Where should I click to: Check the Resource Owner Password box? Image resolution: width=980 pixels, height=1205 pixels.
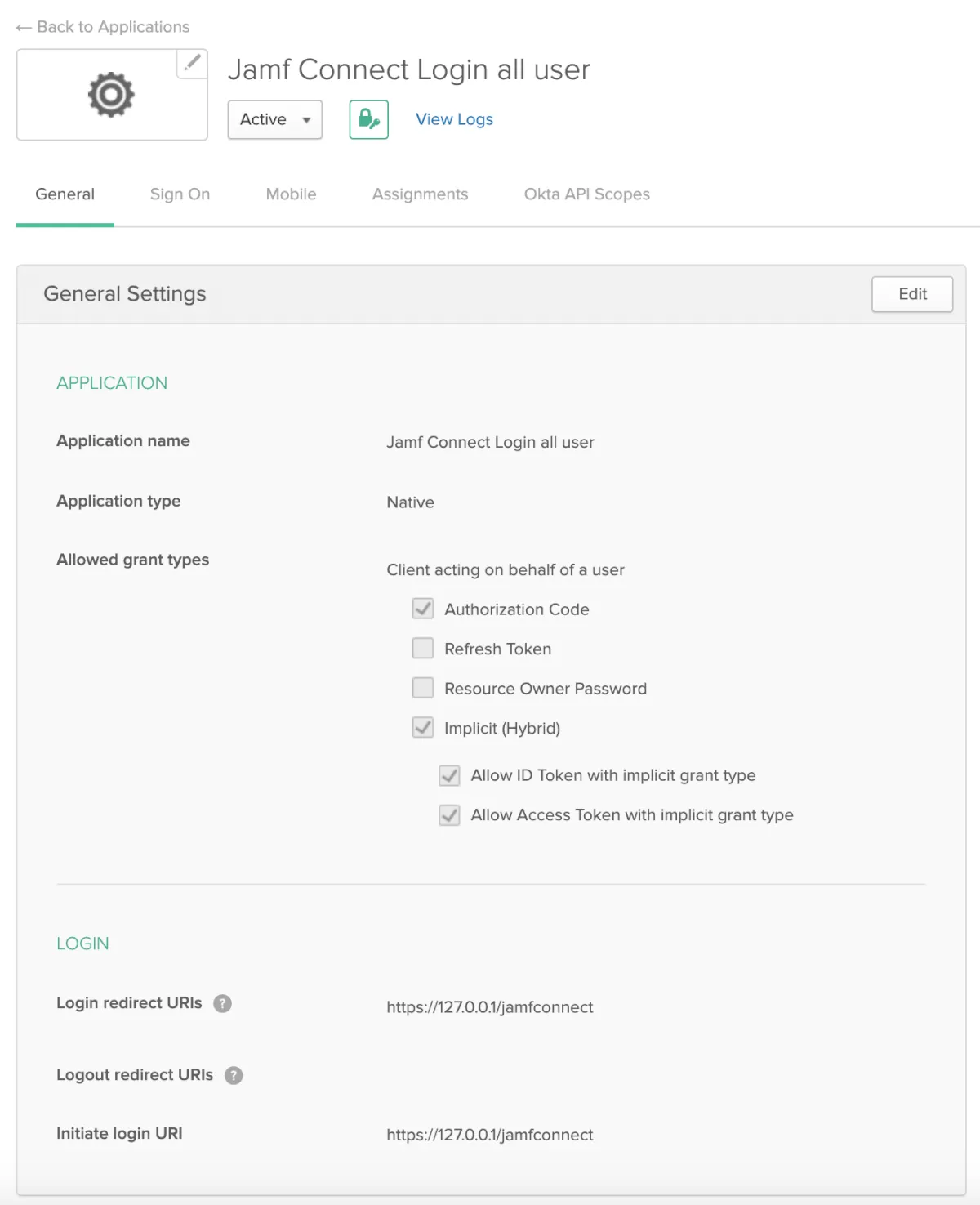click(423, 688)
